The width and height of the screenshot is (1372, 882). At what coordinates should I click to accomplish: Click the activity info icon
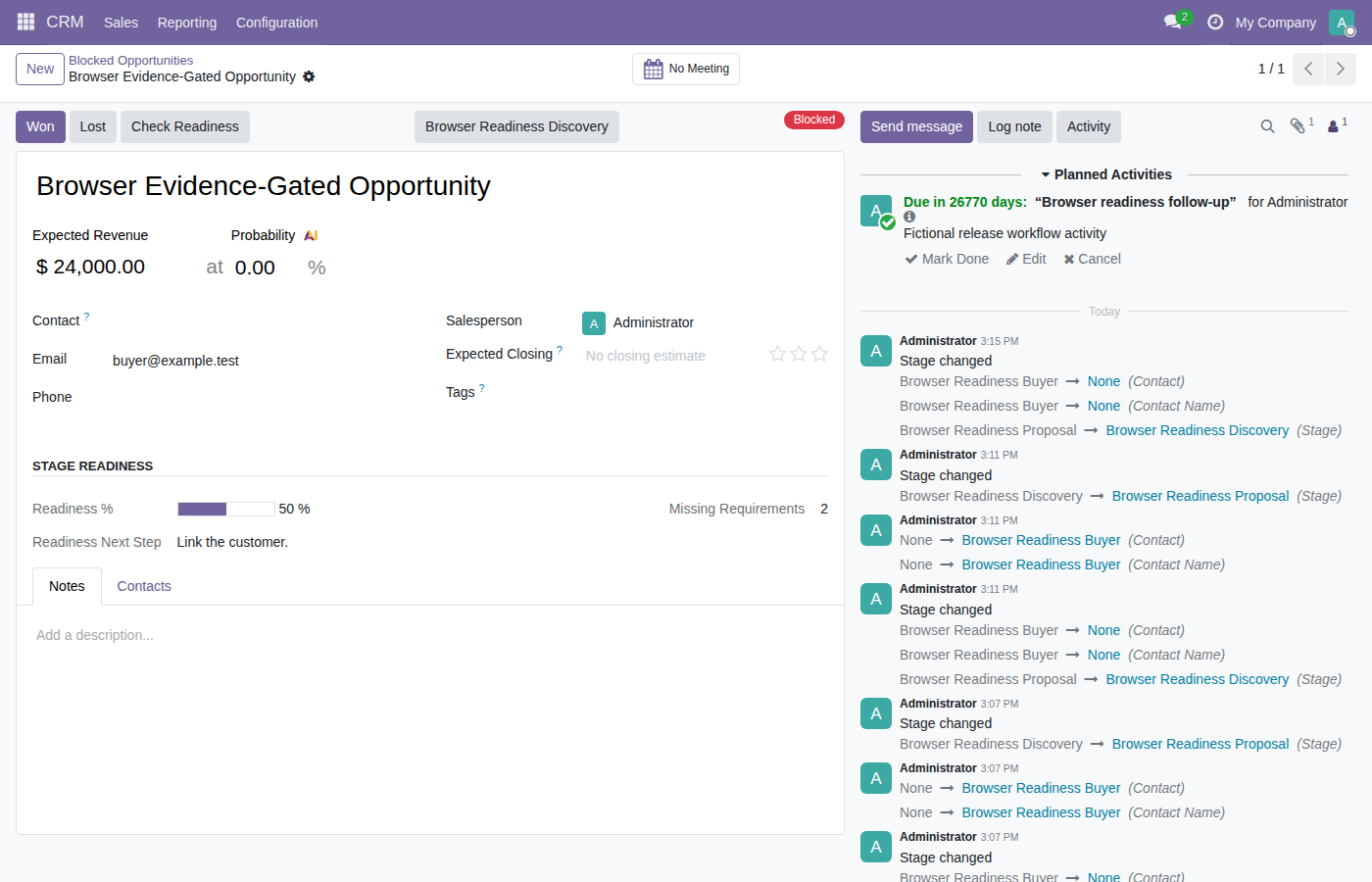909,217
